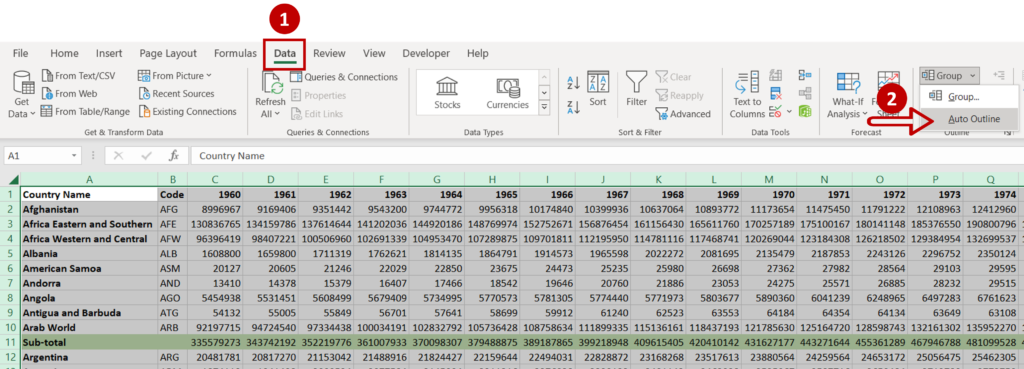1024x369 pixels.
Task: Switch to the Developer tab
Action: coord(426,54)
